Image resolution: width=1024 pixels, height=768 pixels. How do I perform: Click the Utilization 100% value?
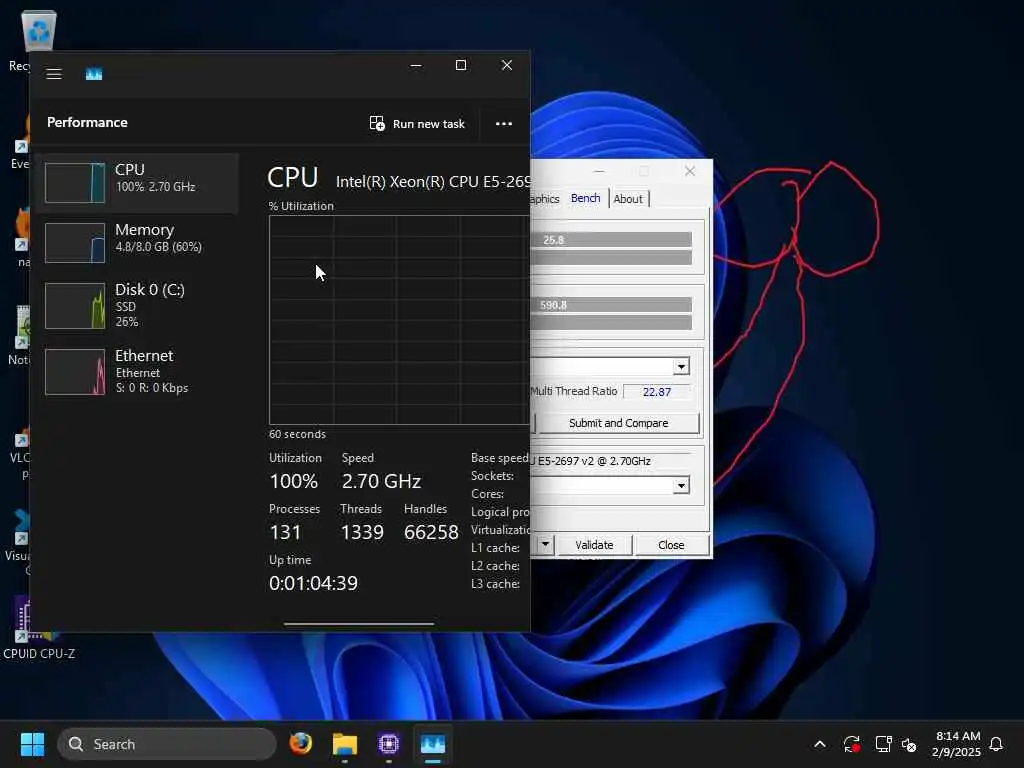pos(293,481)
